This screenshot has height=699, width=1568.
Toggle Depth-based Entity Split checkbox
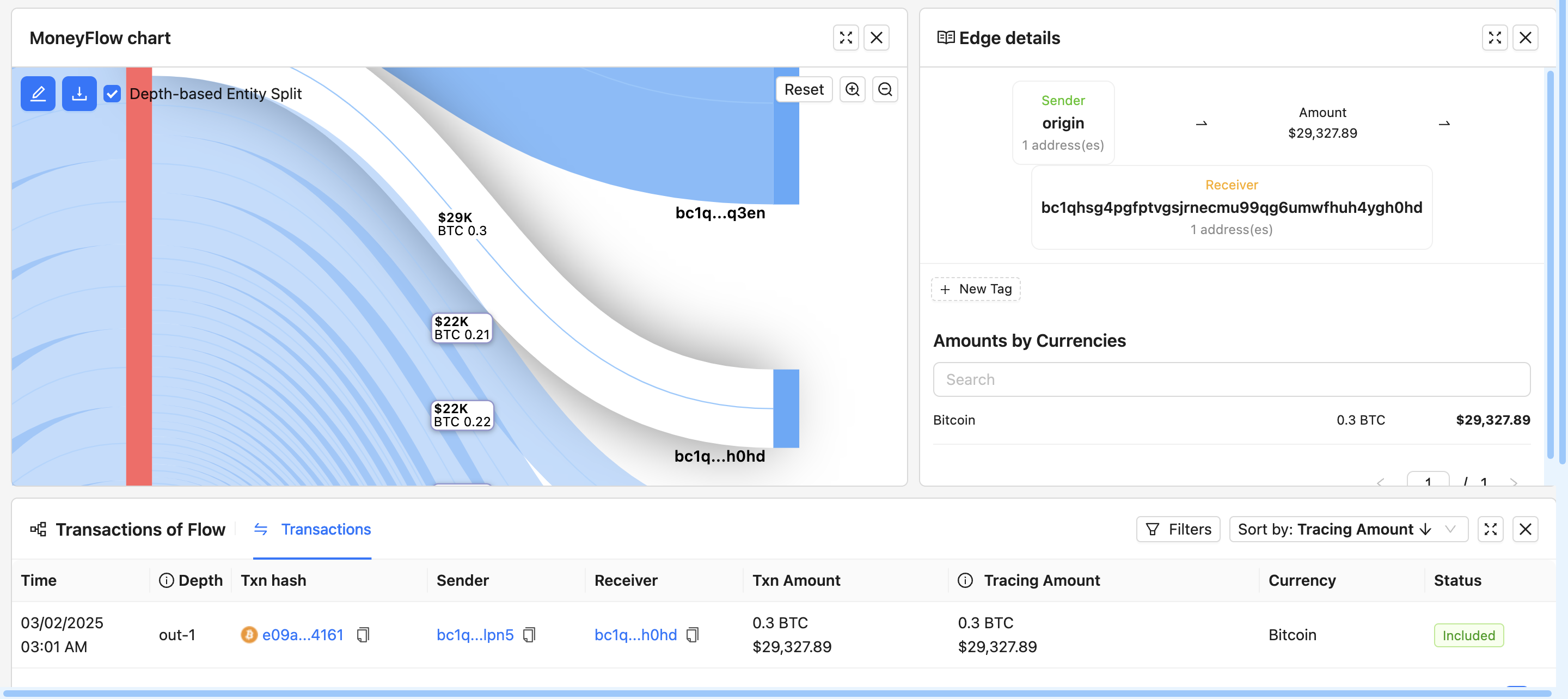[x=112, y=94]
